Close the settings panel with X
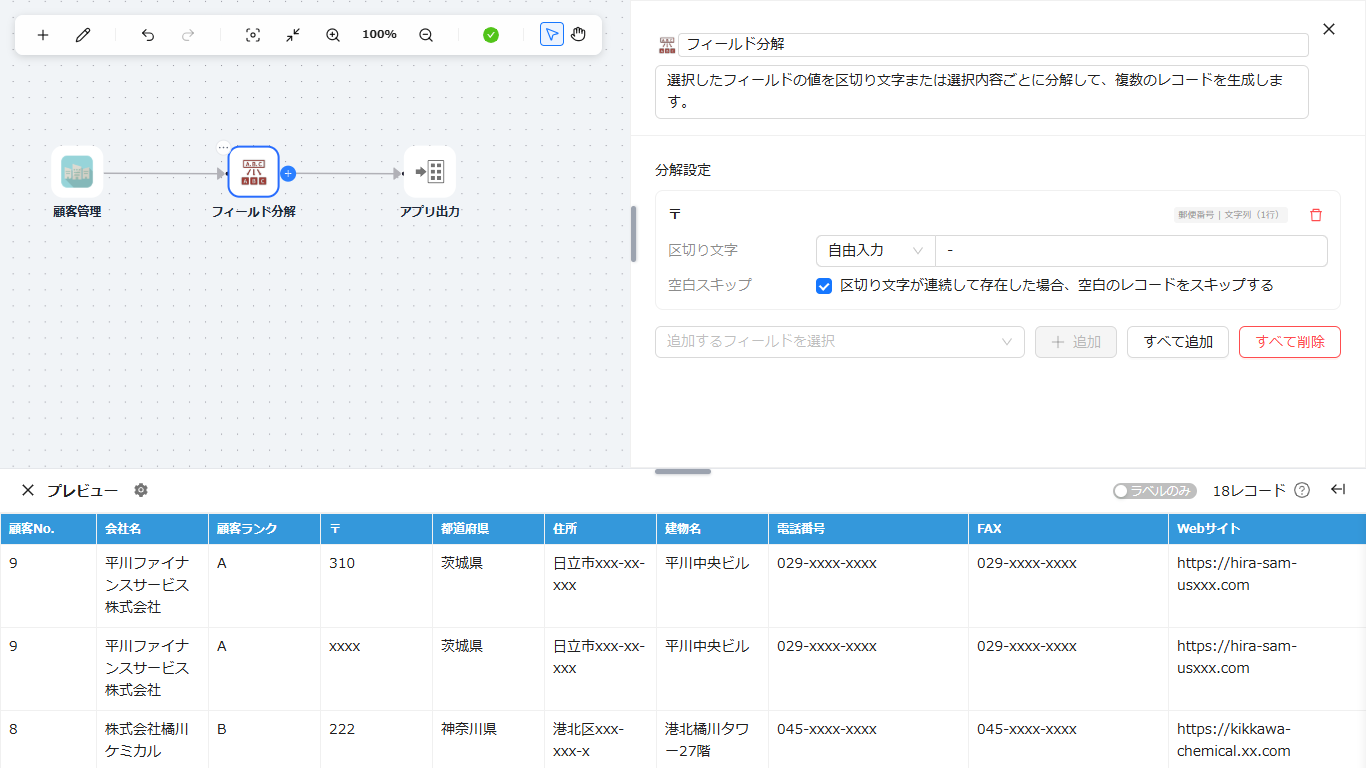1366x768 pixels. 1329,29
